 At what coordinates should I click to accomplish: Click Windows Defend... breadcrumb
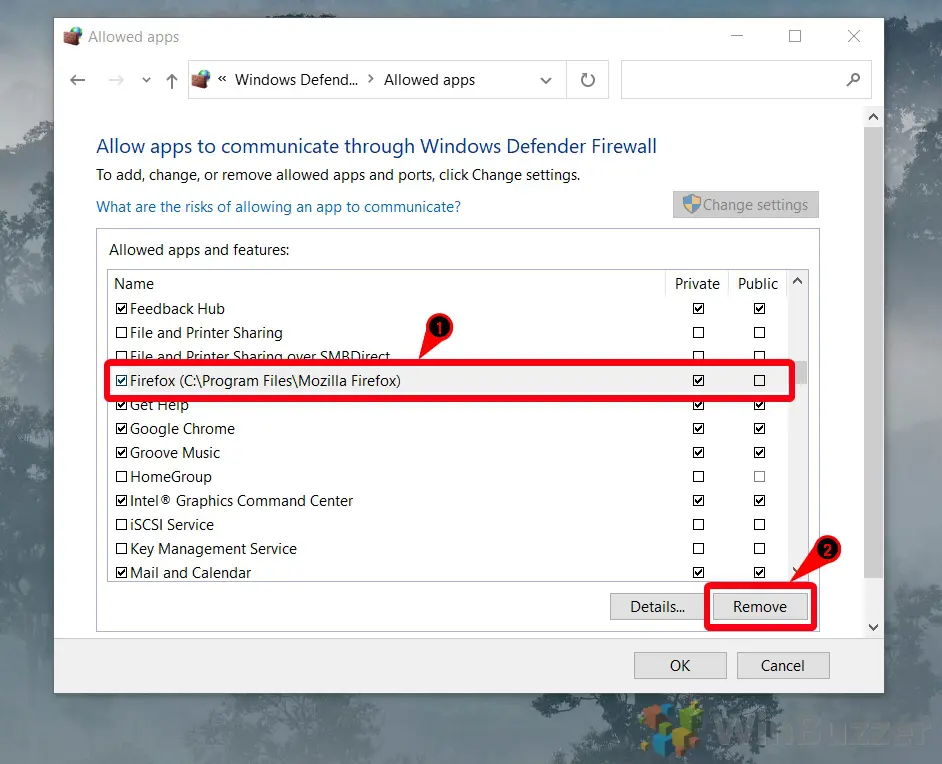click(x=296, y=80)
